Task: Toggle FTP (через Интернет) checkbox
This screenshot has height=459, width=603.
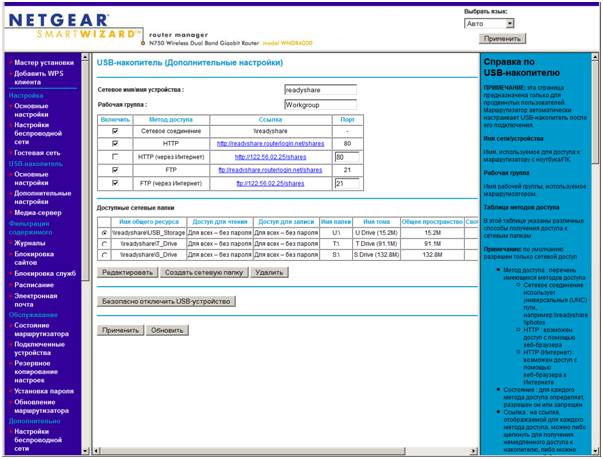Action: 115,183
